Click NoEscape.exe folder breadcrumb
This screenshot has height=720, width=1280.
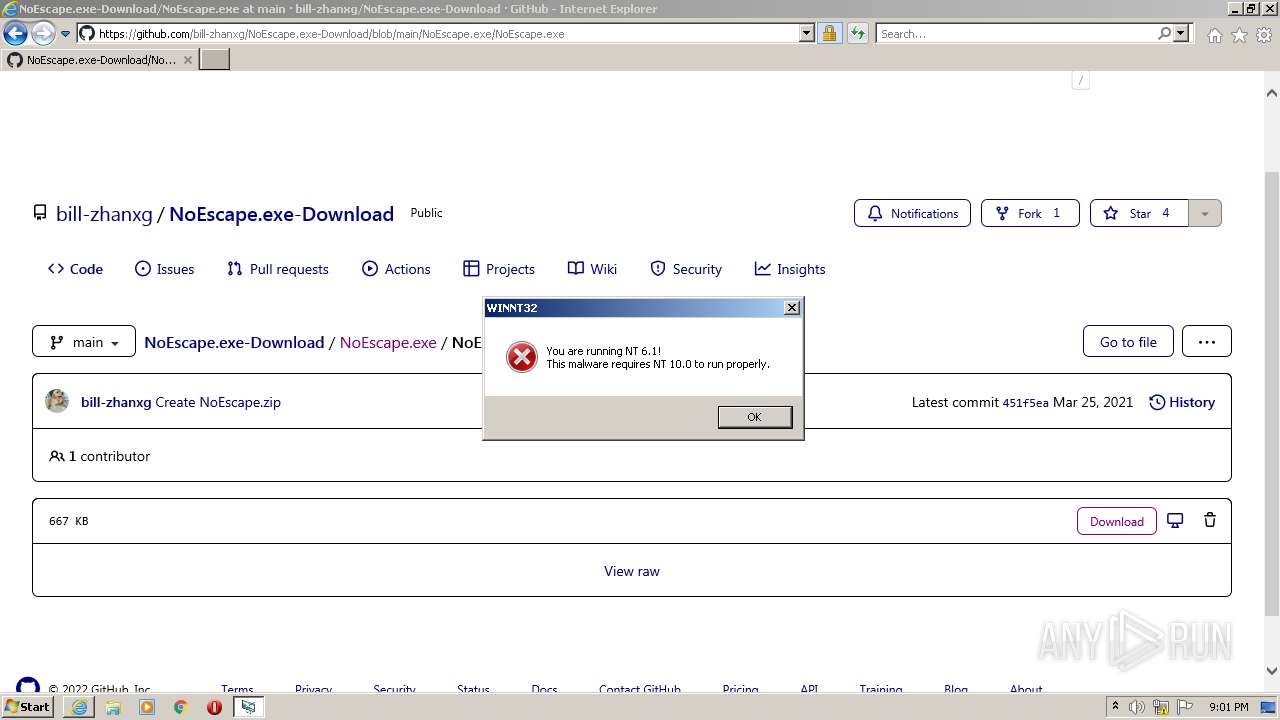tap(388, 342)
